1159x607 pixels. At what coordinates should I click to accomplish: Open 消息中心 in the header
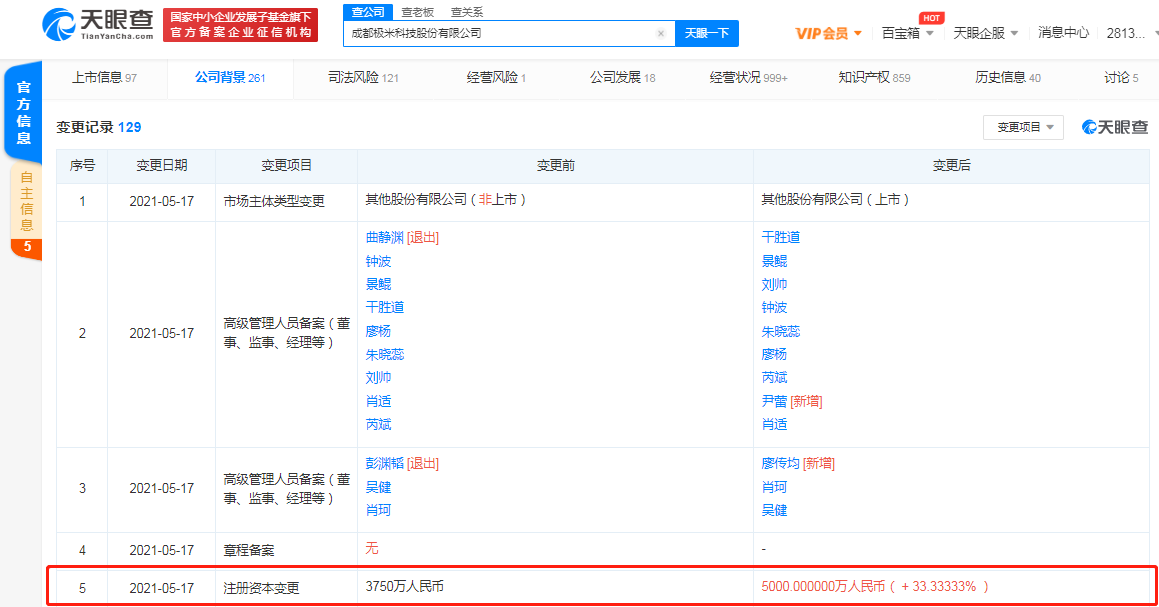click(1063, 33)
